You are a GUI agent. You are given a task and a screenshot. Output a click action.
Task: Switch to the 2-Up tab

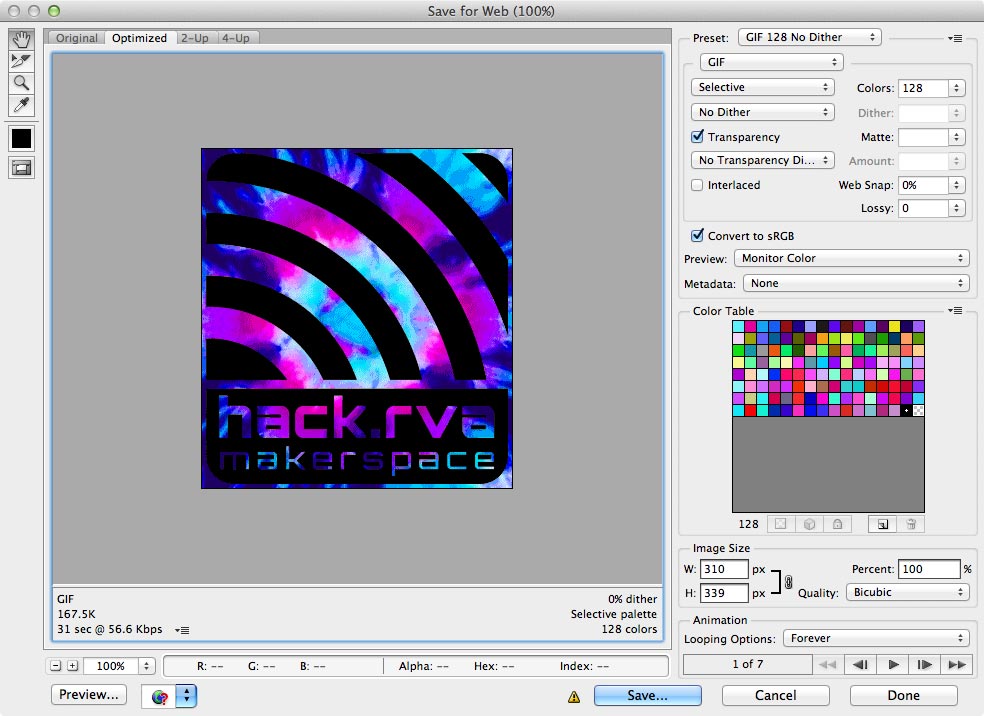click(x=195, y=38)
